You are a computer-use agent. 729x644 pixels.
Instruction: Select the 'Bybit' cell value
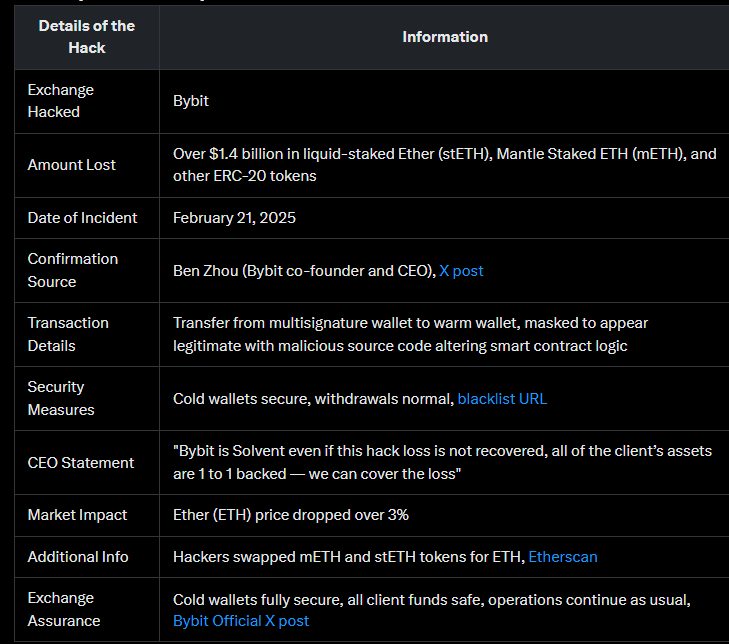click(x=191, y=101)
